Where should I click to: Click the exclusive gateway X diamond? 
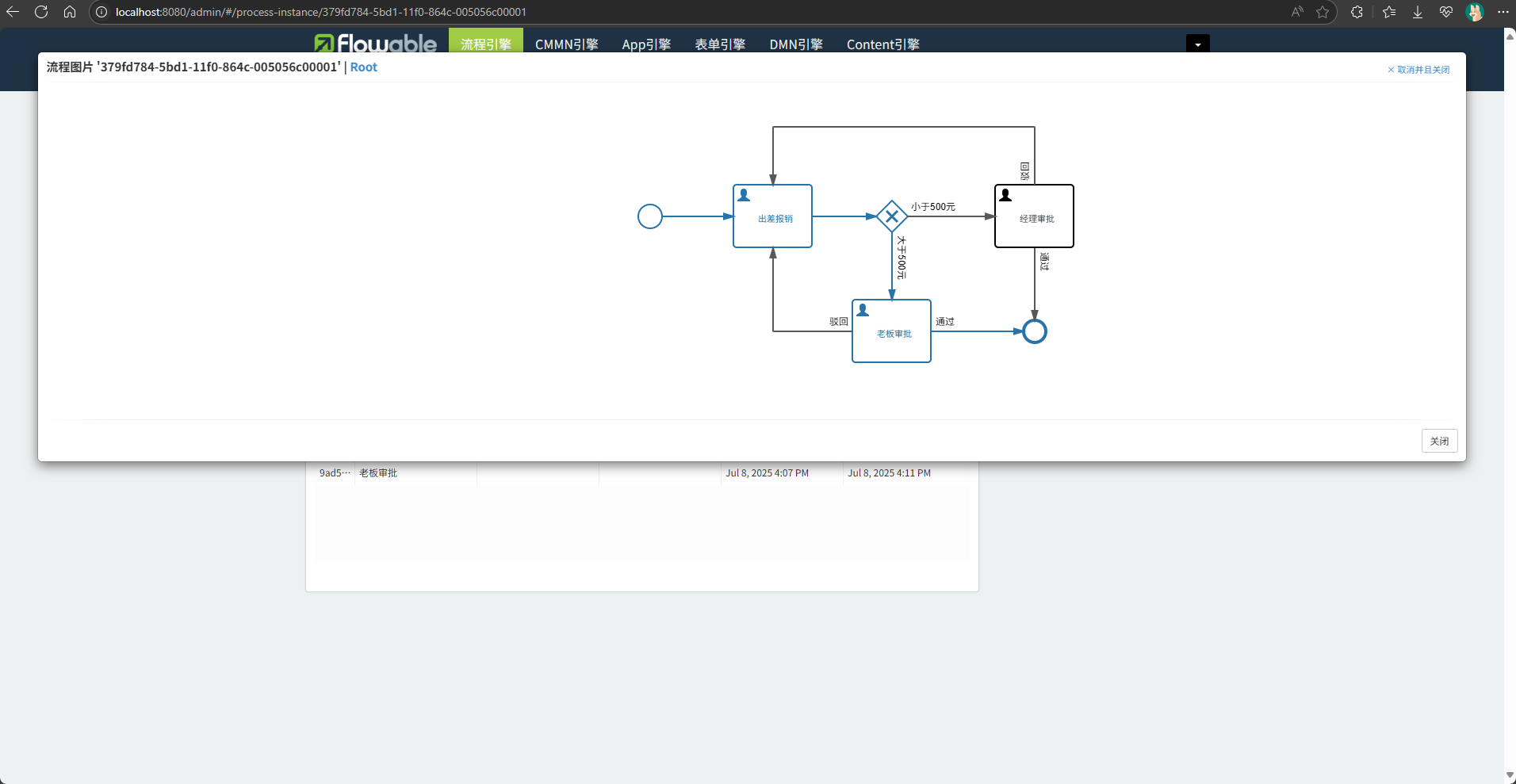(892, 216)
